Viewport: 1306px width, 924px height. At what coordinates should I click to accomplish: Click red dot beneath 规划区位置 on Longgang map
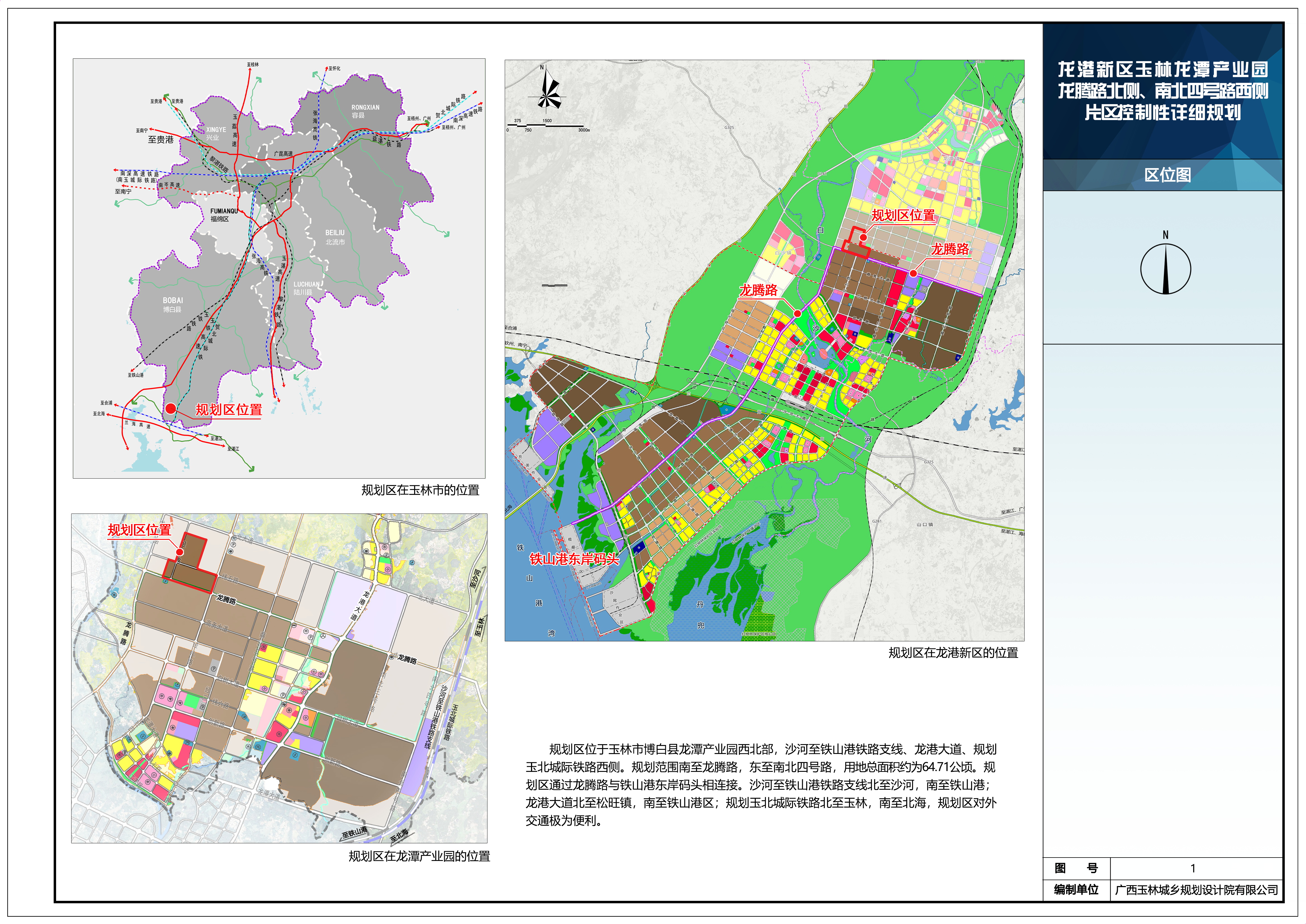pos(863,237)
